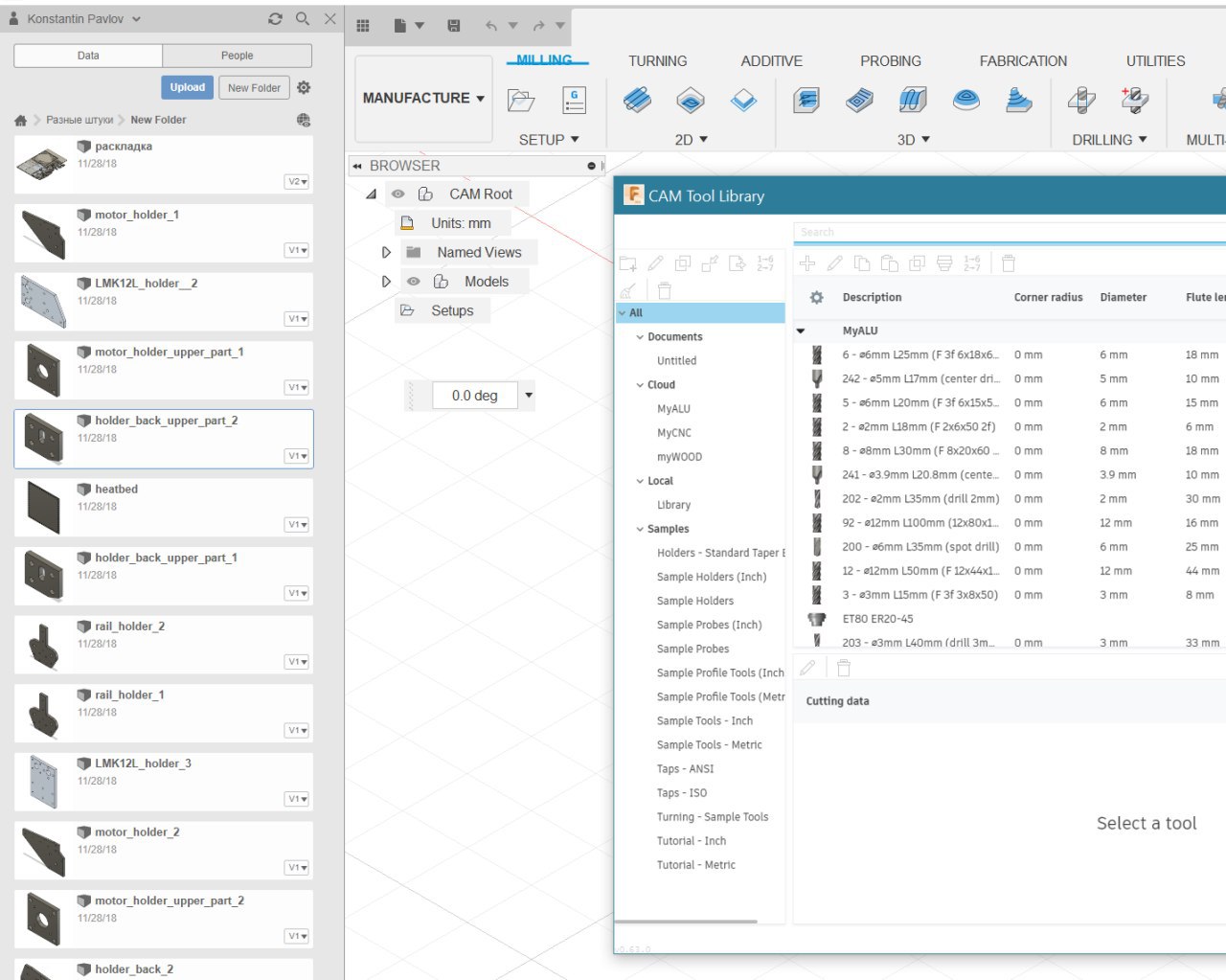The width and height of the screenshot is (1226, 980).
Task: Open the SETUP menu dropdown
Action: point(549,140)
